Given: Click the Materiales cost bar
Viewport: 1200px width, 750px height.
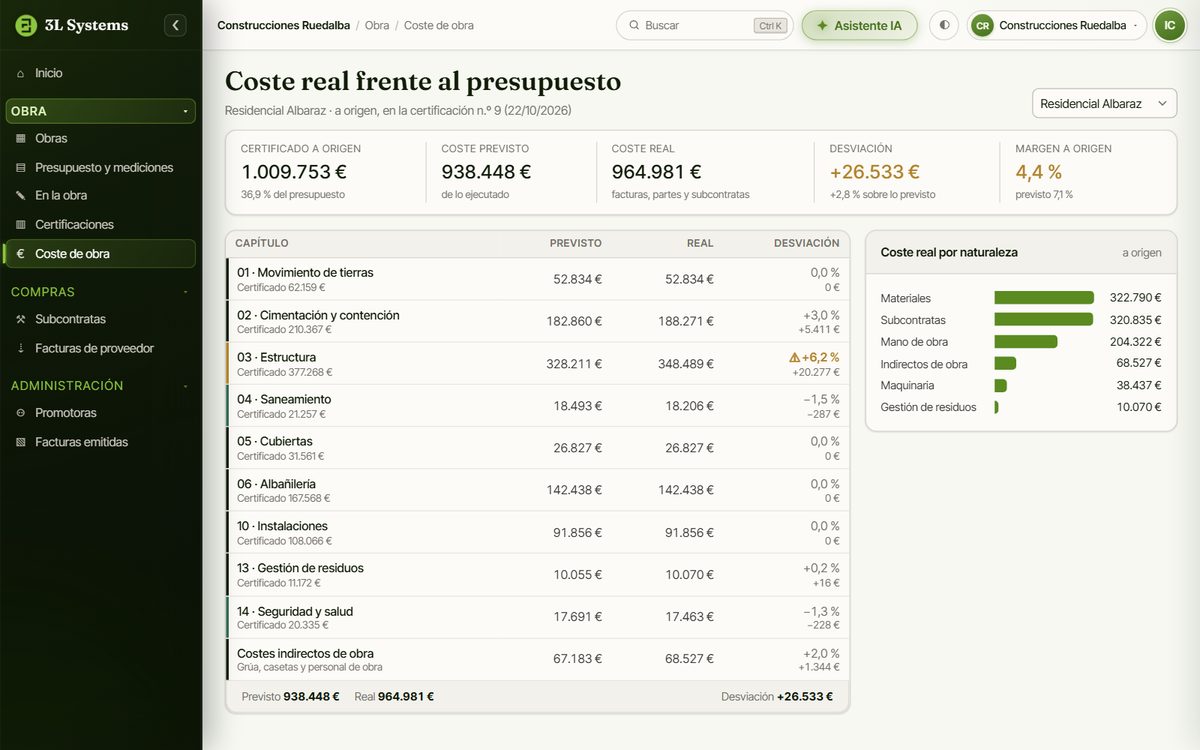Looking at the screenshot, I should (1044, 298).
